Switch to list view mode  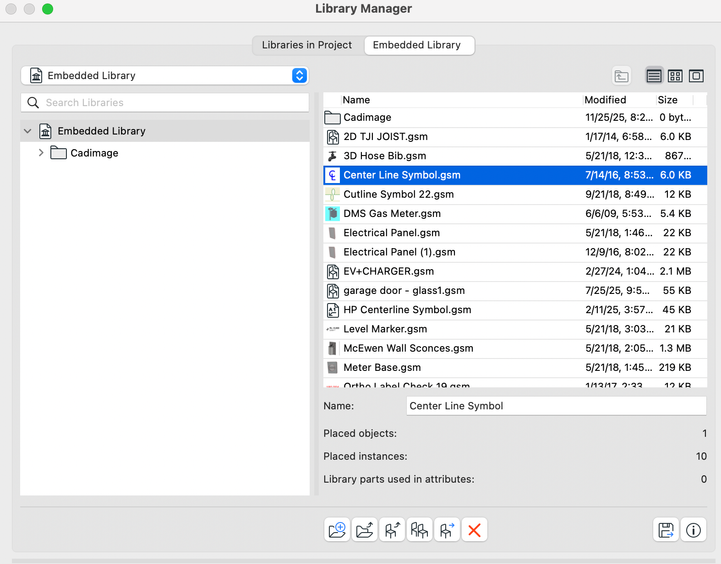654,76
